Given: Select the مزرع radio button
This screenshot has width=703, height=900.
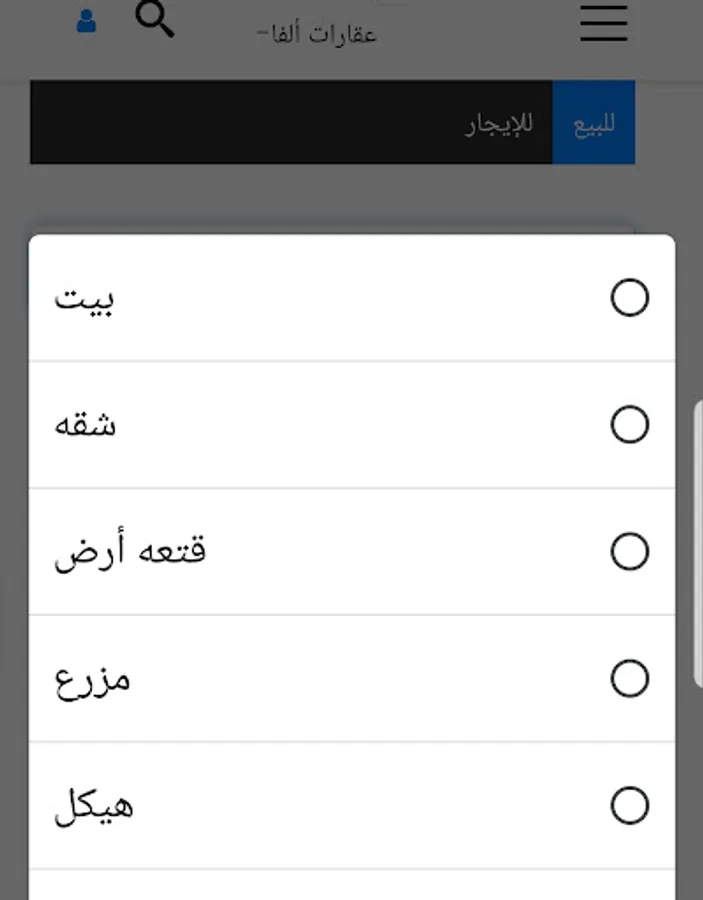Looking at the screenshot, I should (630, 678).
